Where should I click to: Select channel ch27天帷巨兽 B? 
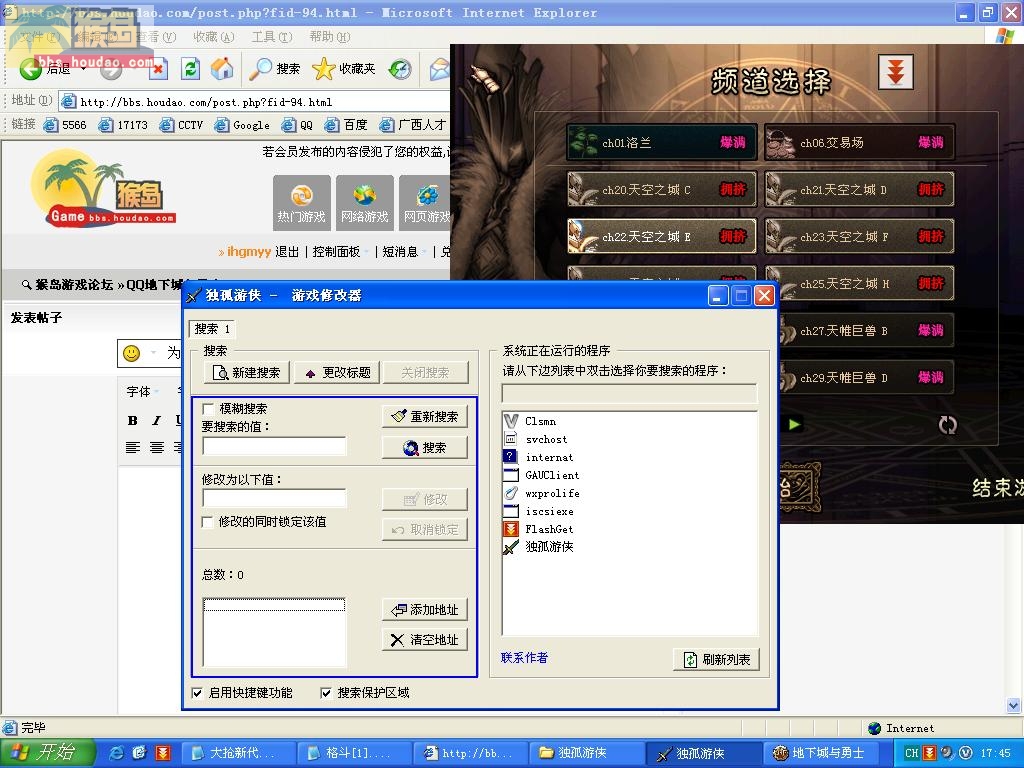[865, 330]
